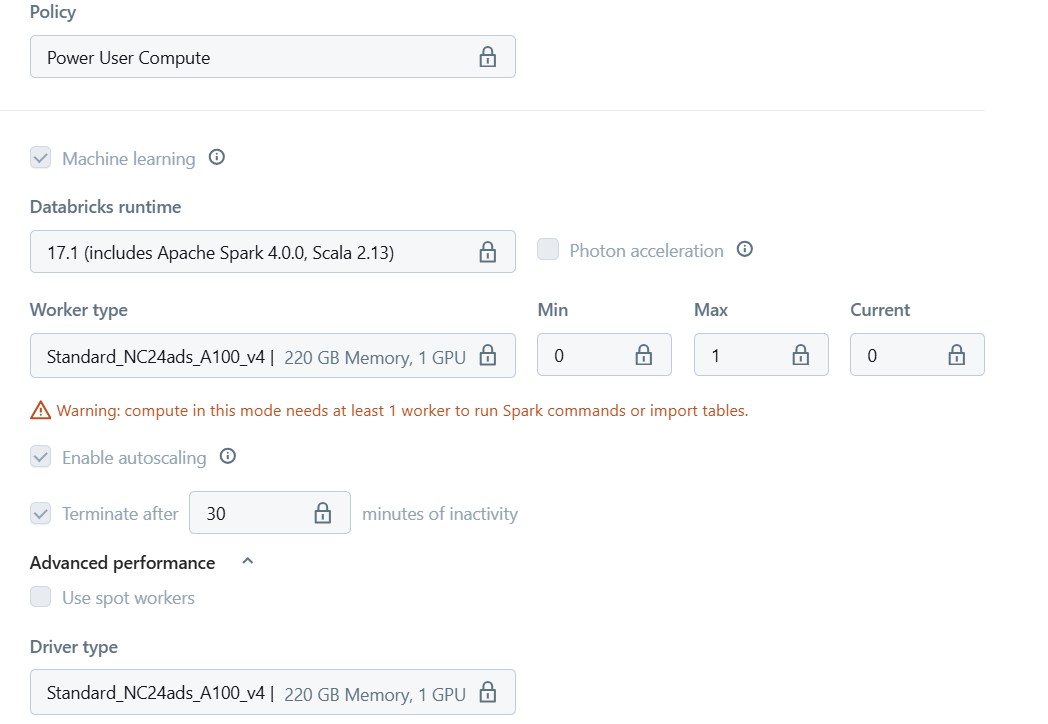Click lock icon in Driver type field
Screen dimensions: 1048x724
487,692
